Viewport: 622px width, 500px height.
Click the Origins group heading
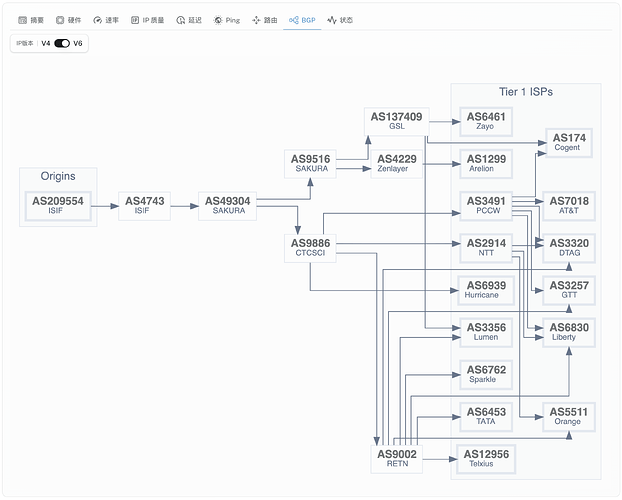pyautogui.click(x=58, y=176)
